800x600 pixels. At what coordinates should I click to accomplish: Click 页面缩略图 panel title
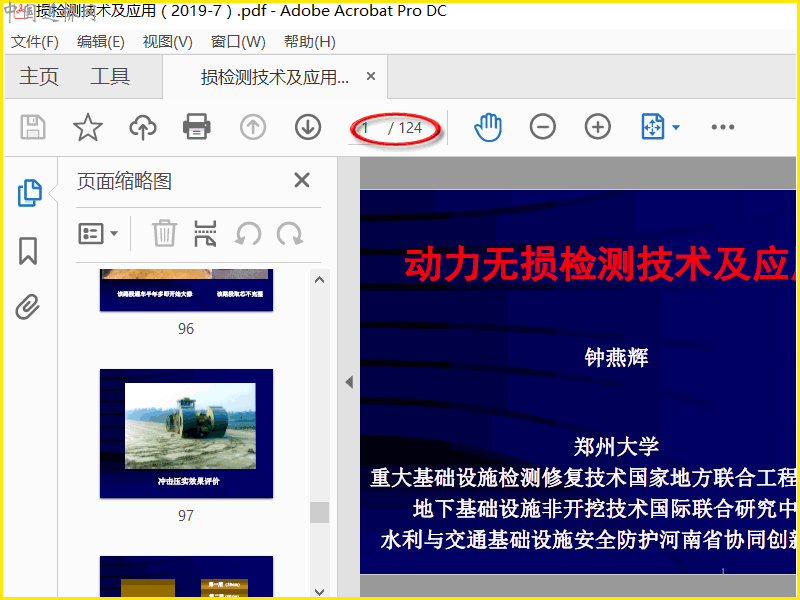(x=124, y=181)
